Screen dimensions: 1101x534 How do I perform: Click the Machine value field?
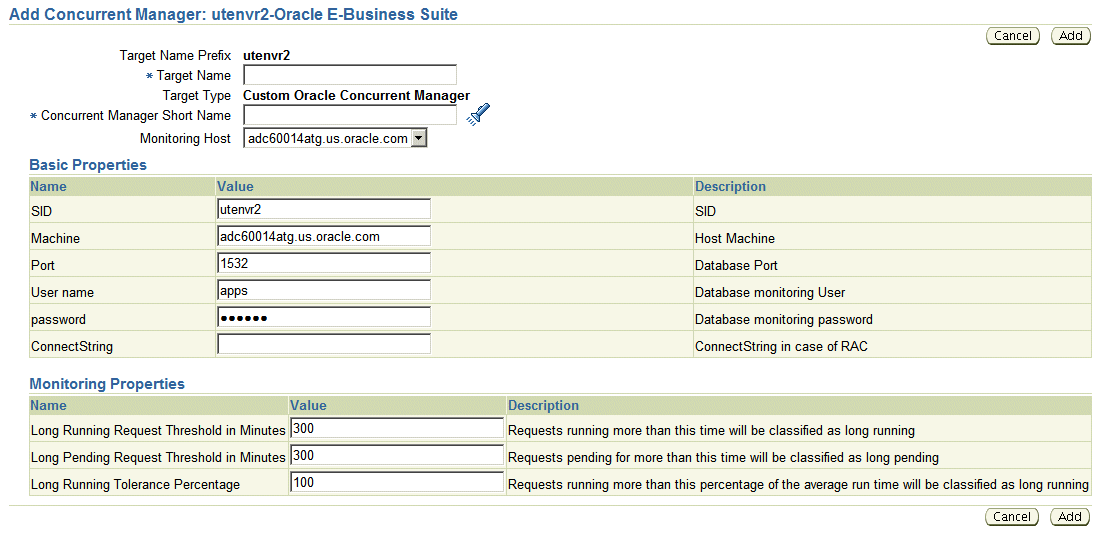[x=324, y=236]
